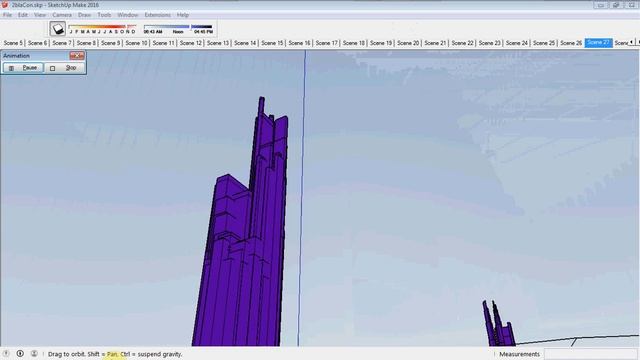Open the Tools menu
The image size is (640, 360).
104,15
